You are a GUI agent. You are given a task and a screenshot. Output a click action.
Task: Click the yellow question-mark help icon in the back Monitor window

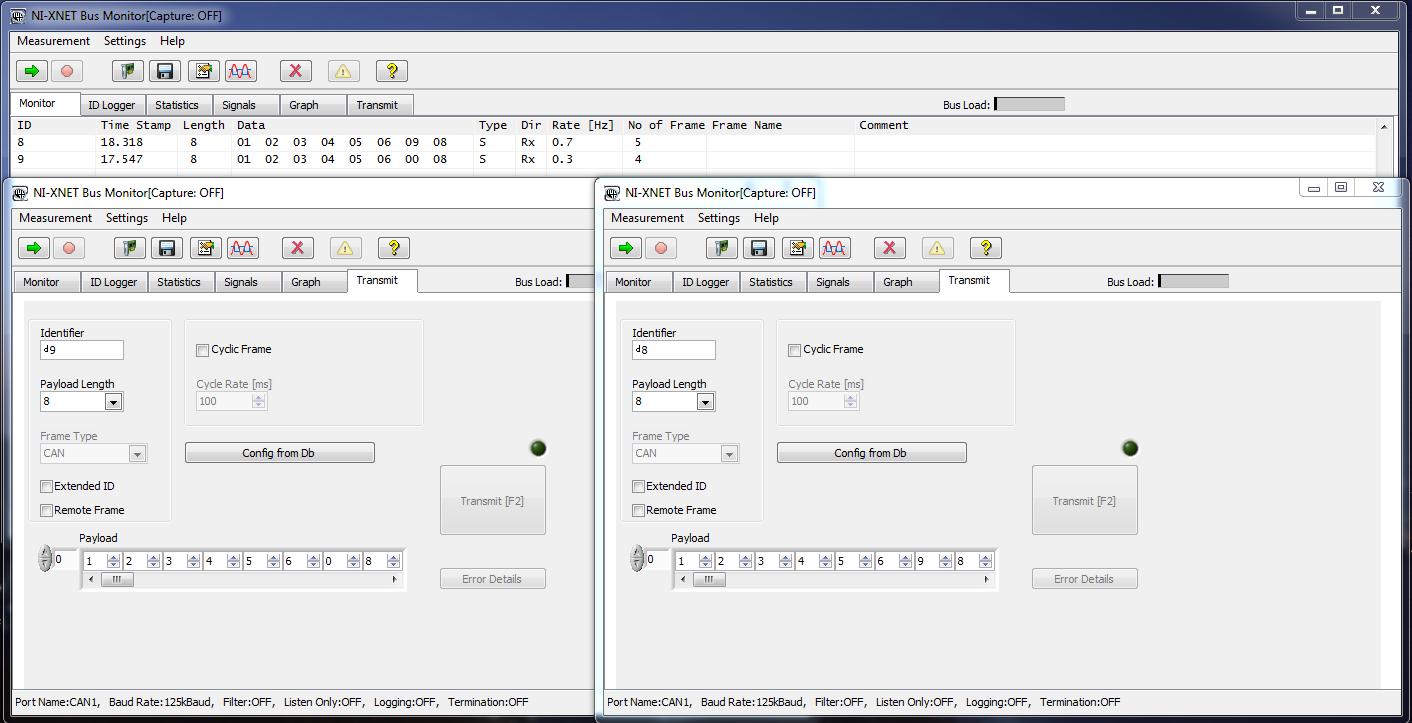click(392, 71)
